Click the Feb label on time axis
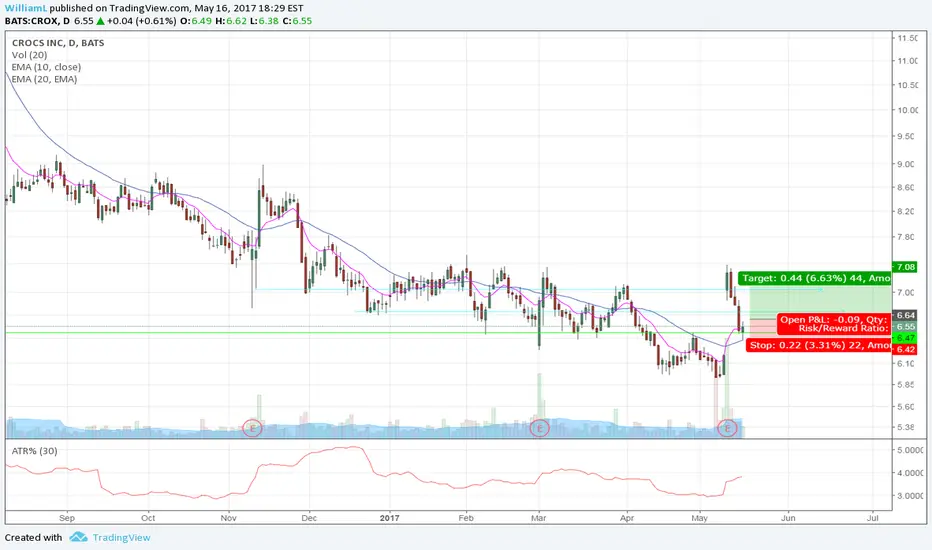The image size is (932, 550). 466,518
